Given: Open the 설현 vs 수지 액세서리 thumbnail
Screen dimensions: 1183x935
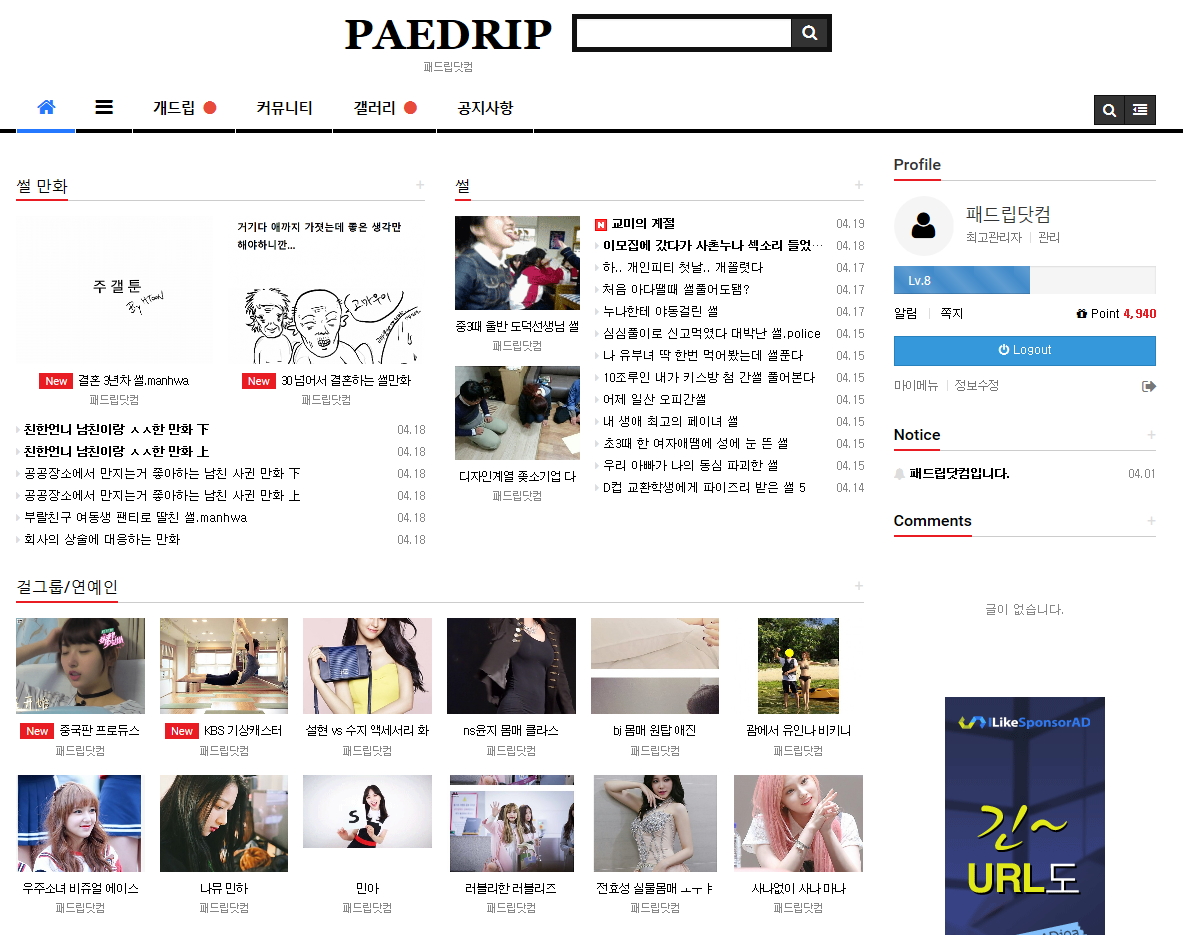Looking at the screenshot, I should [x=367, y=666].
